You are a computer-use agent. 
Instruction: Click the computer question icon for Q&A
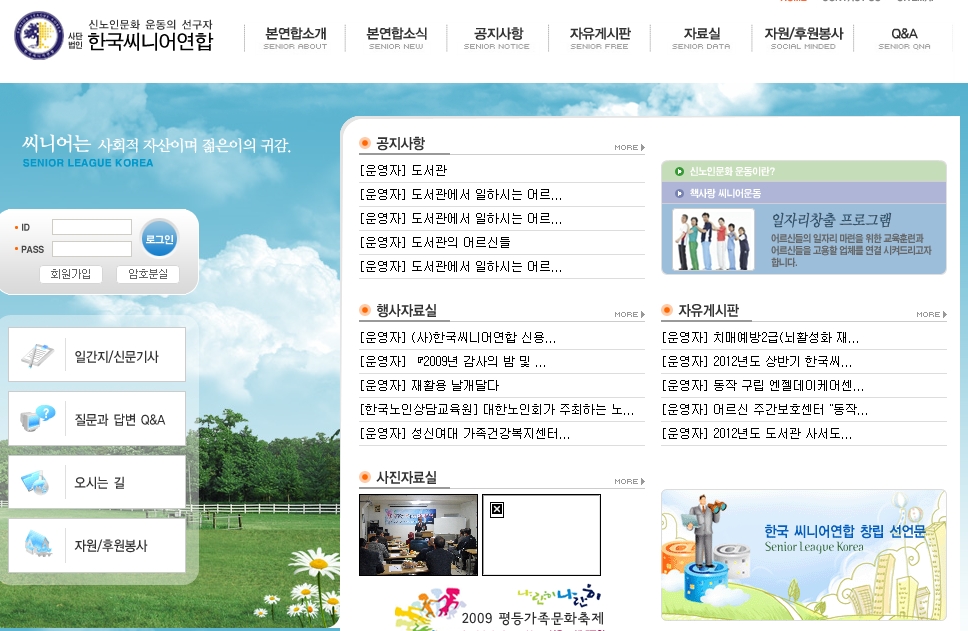click(x=37, y=419)
